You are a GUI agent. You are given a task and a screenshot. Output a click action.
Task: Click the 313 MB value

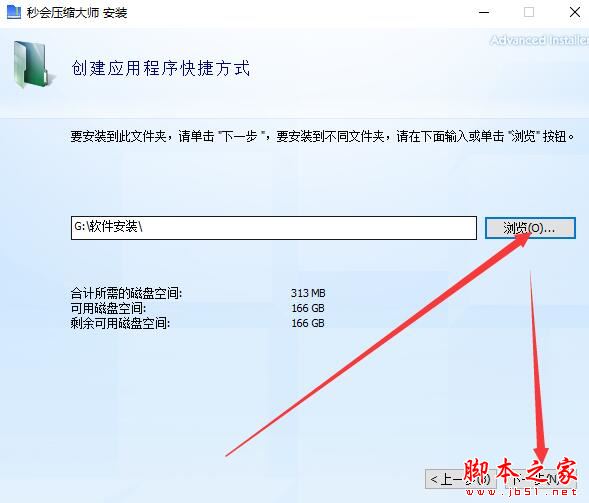coord(308,293)
